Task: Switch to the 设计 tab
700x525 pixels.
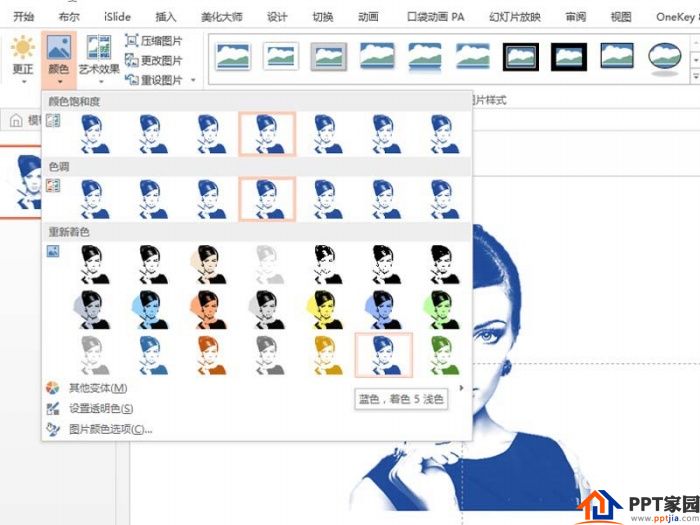Action: point(277,17)
